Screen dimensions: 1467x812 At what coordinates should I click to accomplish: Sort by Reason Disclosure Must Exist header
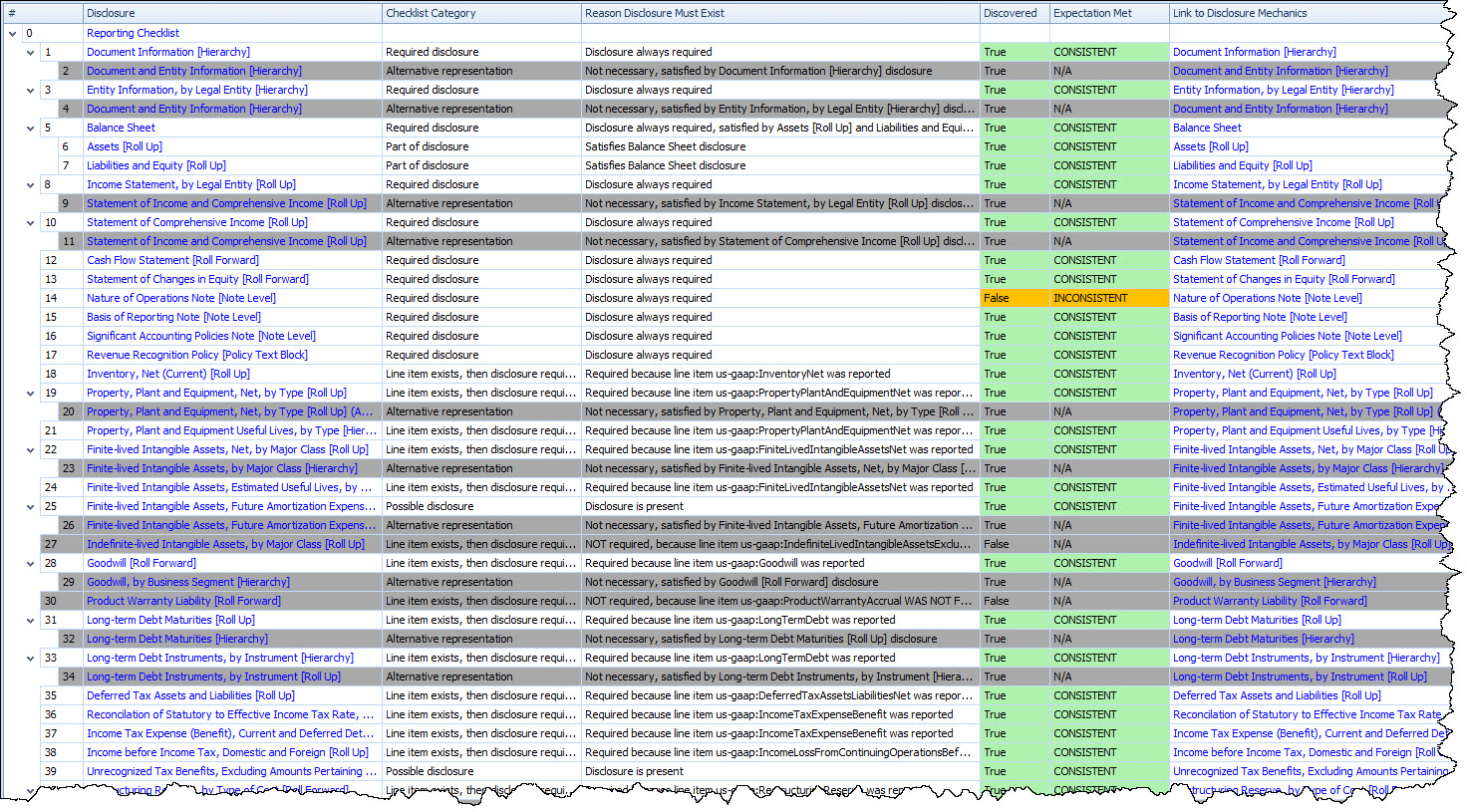[780, 13]
